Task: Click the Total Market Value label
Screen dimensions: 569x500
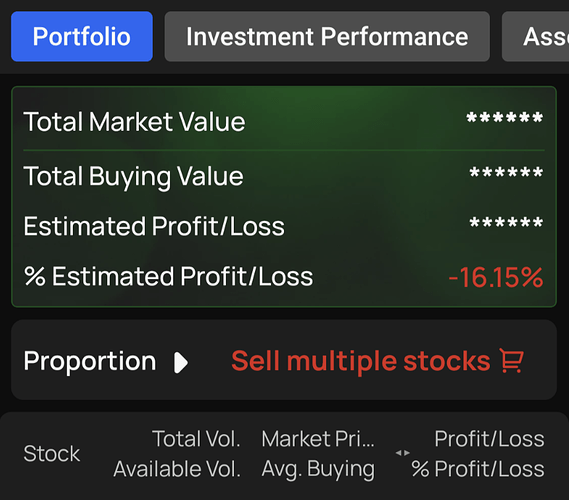Action: [x=134, y=122]
